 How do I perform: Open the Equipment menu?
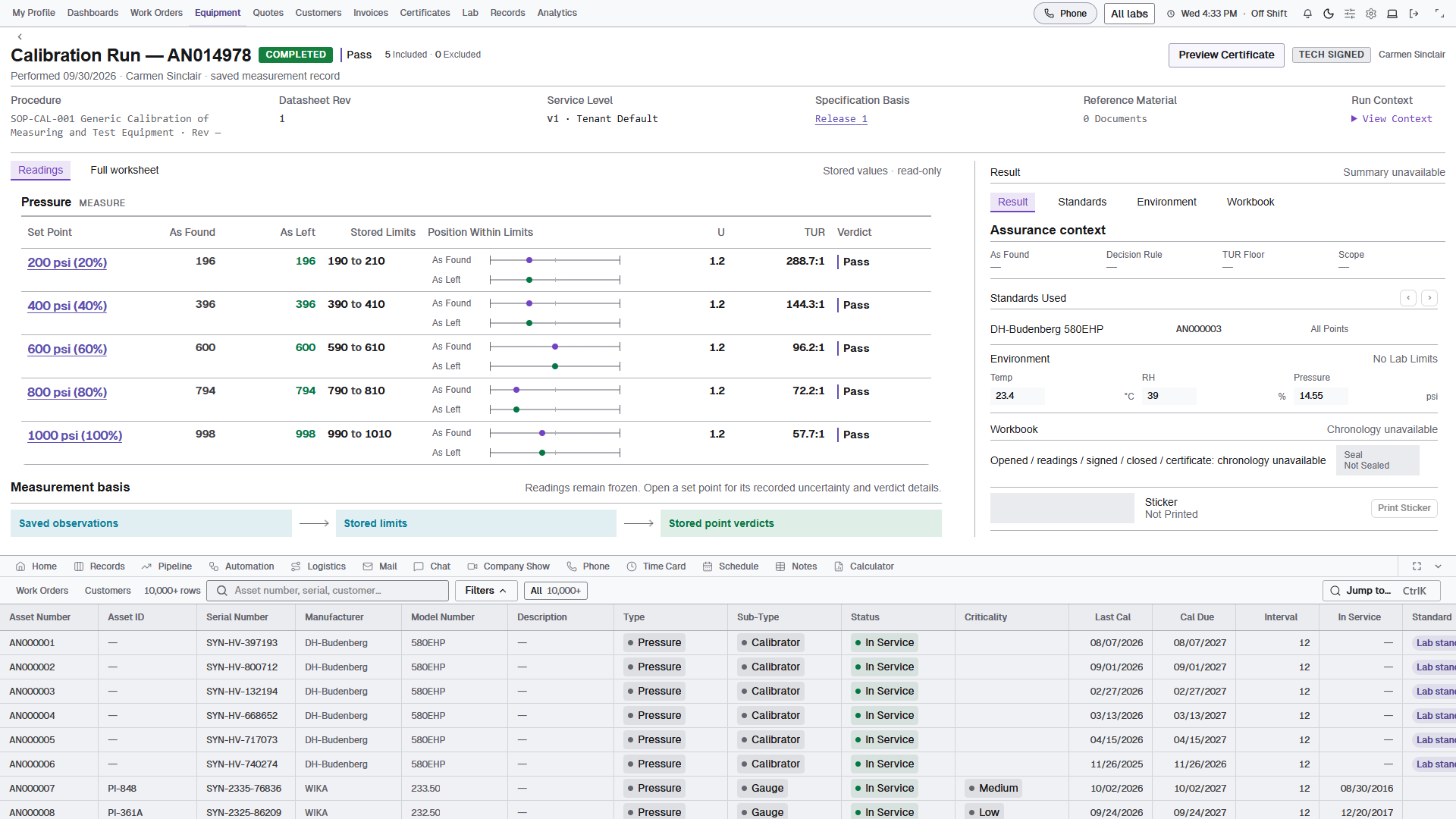[x=218, y=13]
